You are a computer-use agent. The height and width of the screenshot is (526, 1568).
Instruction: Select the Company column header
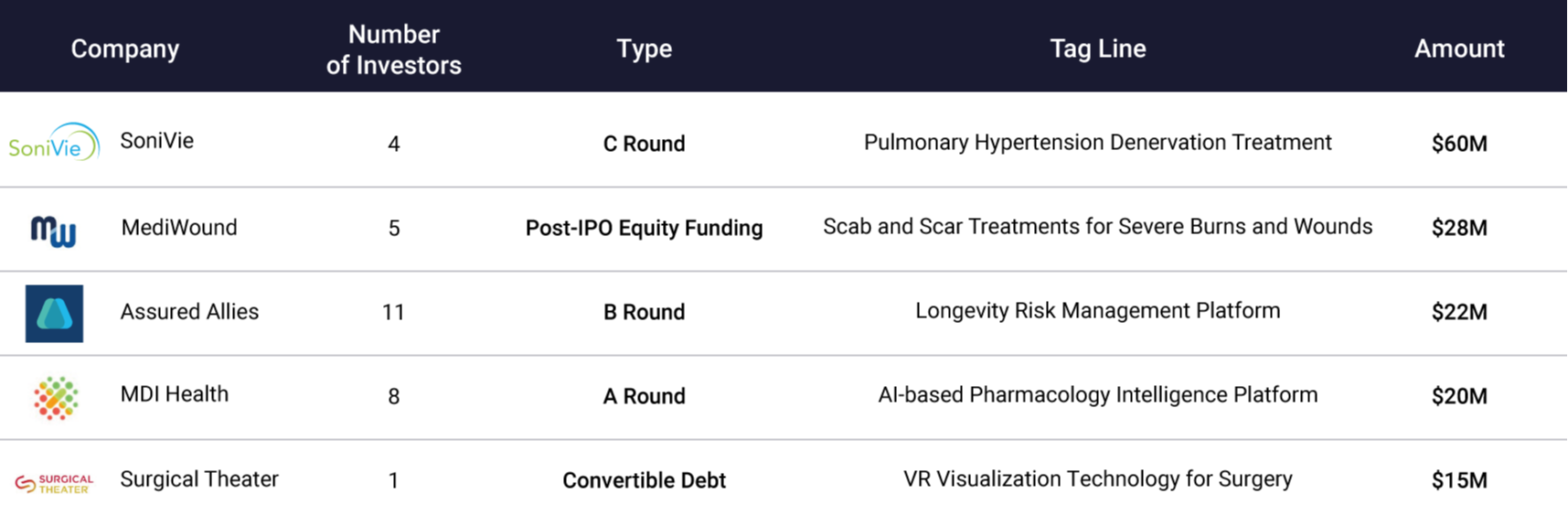125,48
